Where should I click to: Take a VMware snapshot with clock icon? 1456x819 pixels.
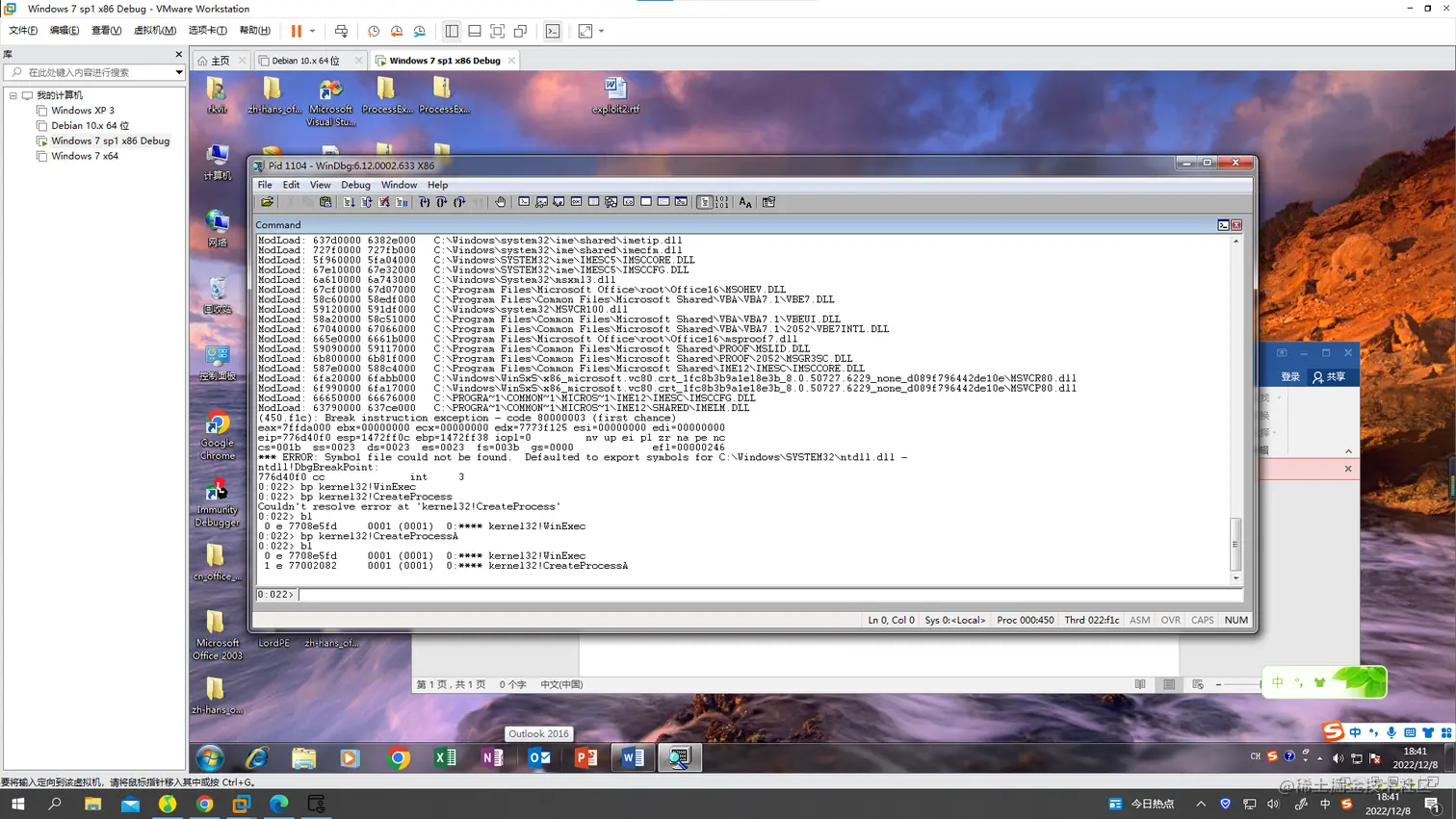tap(374, 32)
